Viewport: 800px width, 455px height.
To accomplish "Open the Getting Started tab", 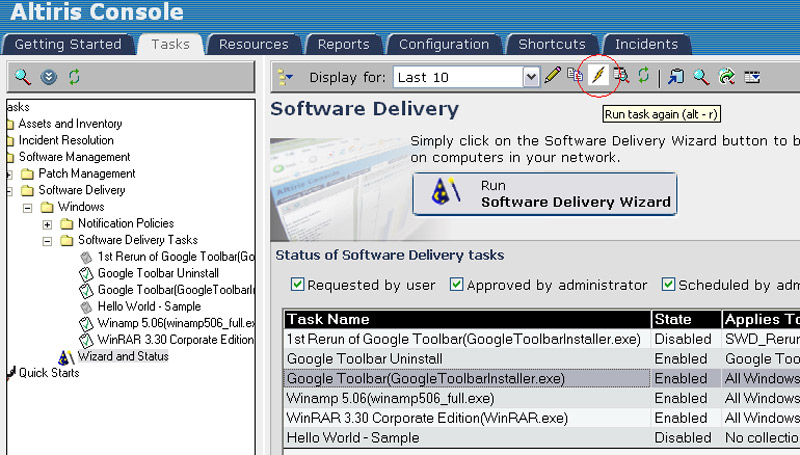I will coord(68,44).
